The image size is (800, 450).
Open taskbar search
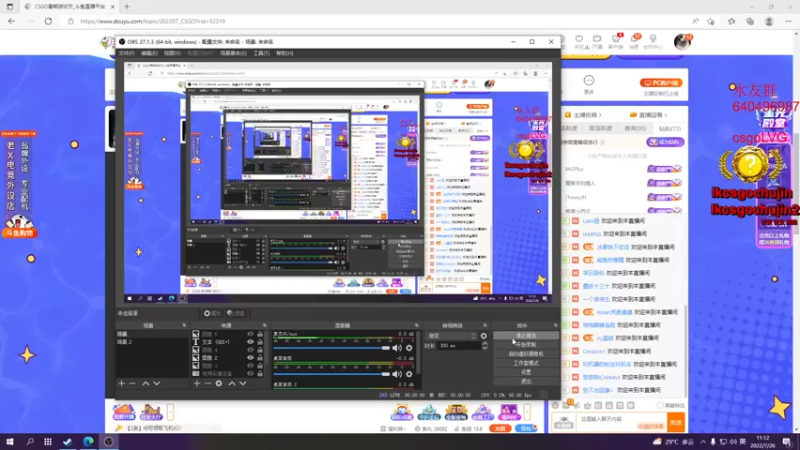click(x=30, y=442)
